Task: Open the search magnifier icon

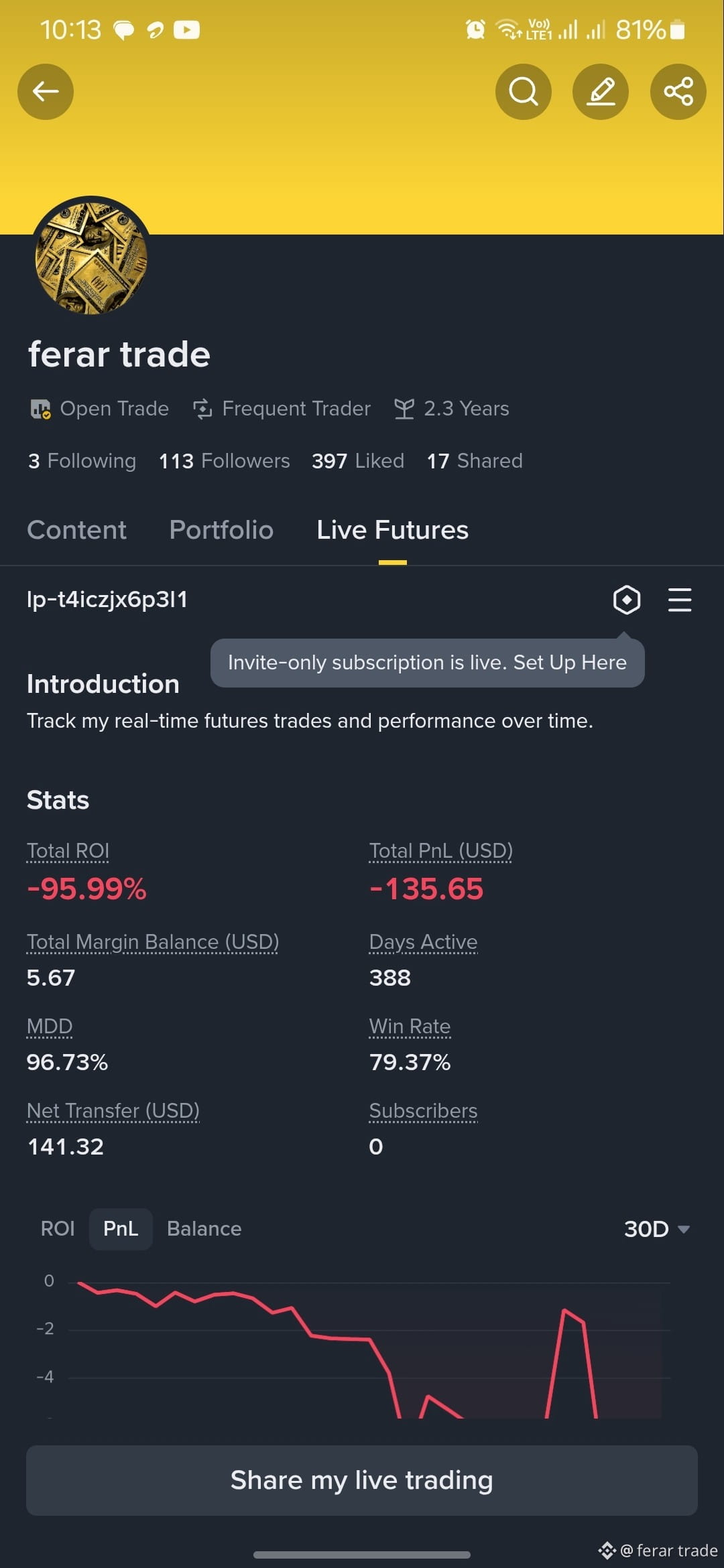Action: [x=524, y=92]
